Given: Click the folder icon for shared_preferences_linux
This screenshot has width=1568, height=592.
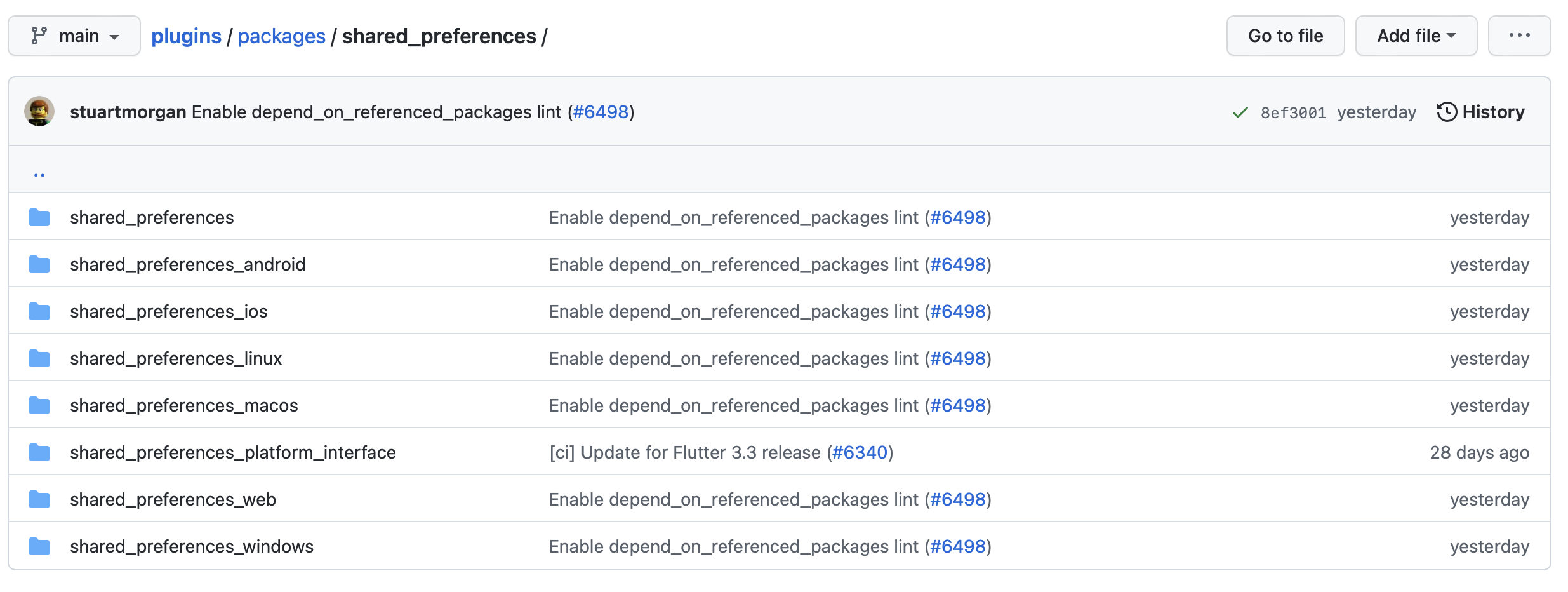Looking at the screenshot, I should (x=39, y=358).
